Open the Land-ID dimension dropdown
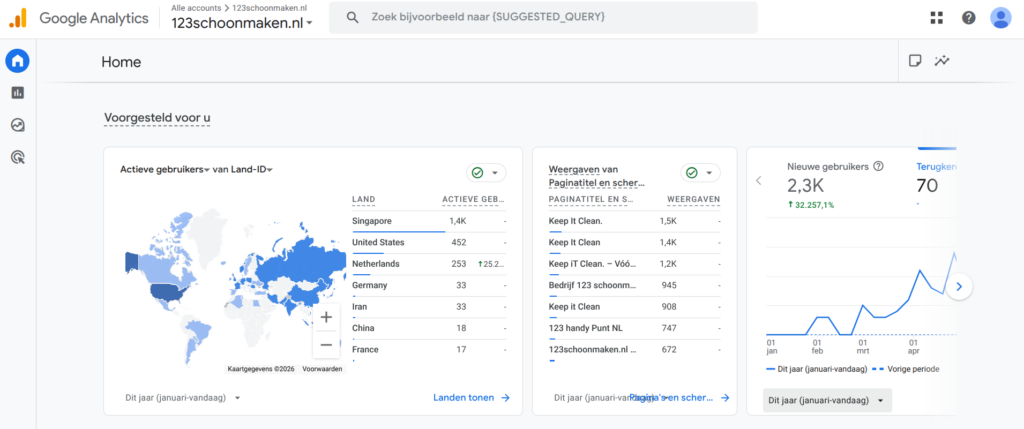This screenshot has width=1024, height=429. click(x=250, y=169)
